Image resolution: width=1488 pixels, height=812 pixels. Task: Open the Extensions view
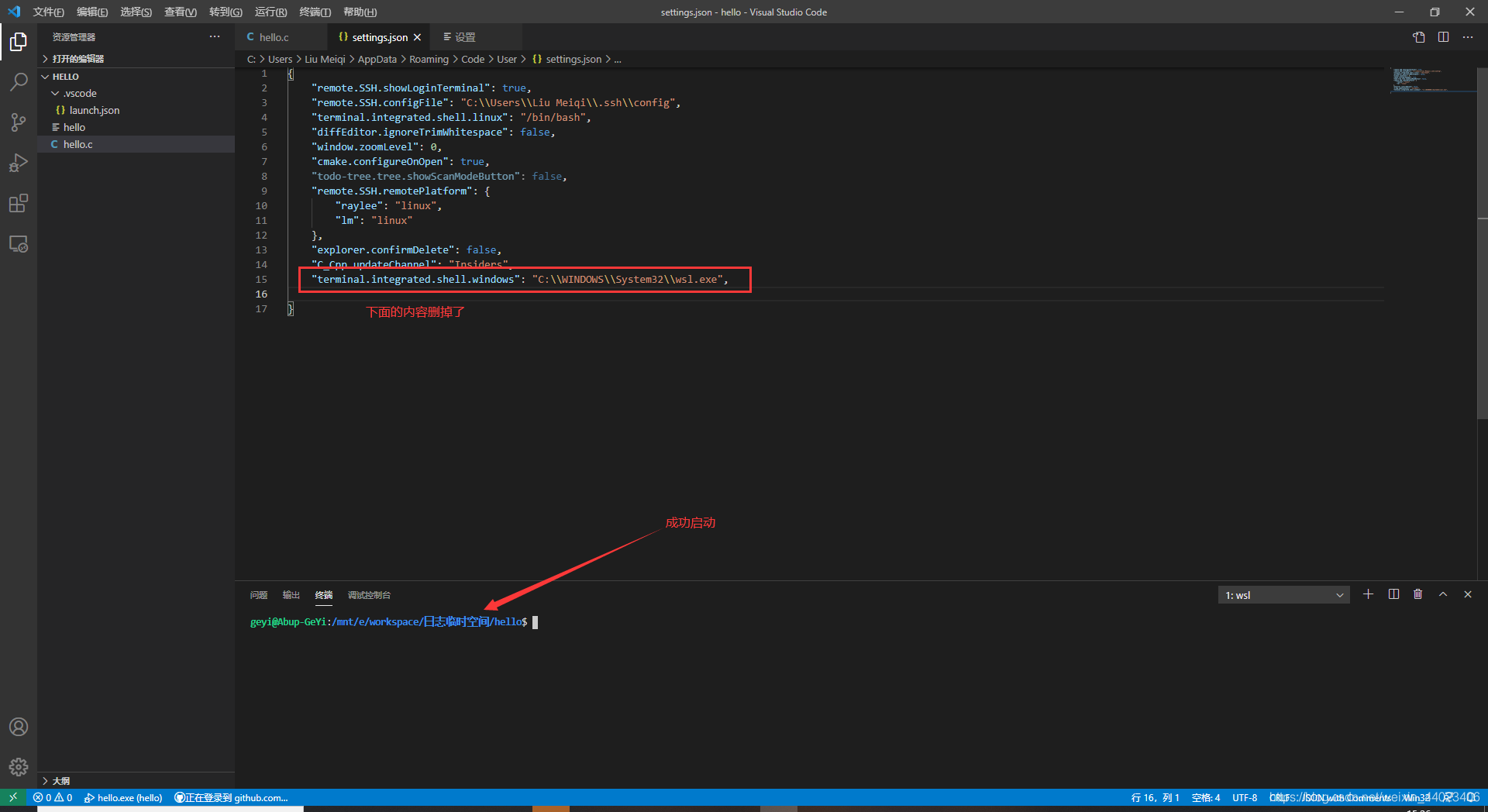click(x=19, y=203)
